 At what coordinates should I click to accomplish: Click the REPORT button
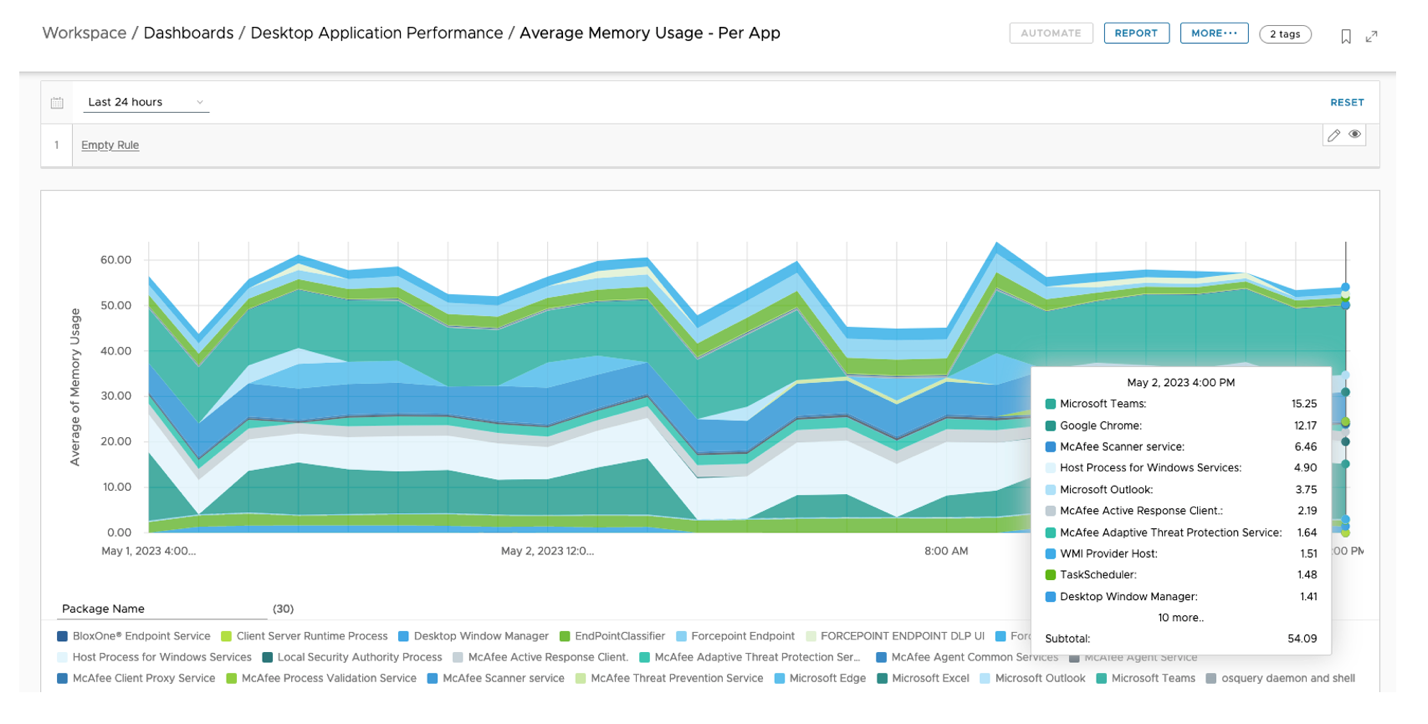coord(1136,33)
